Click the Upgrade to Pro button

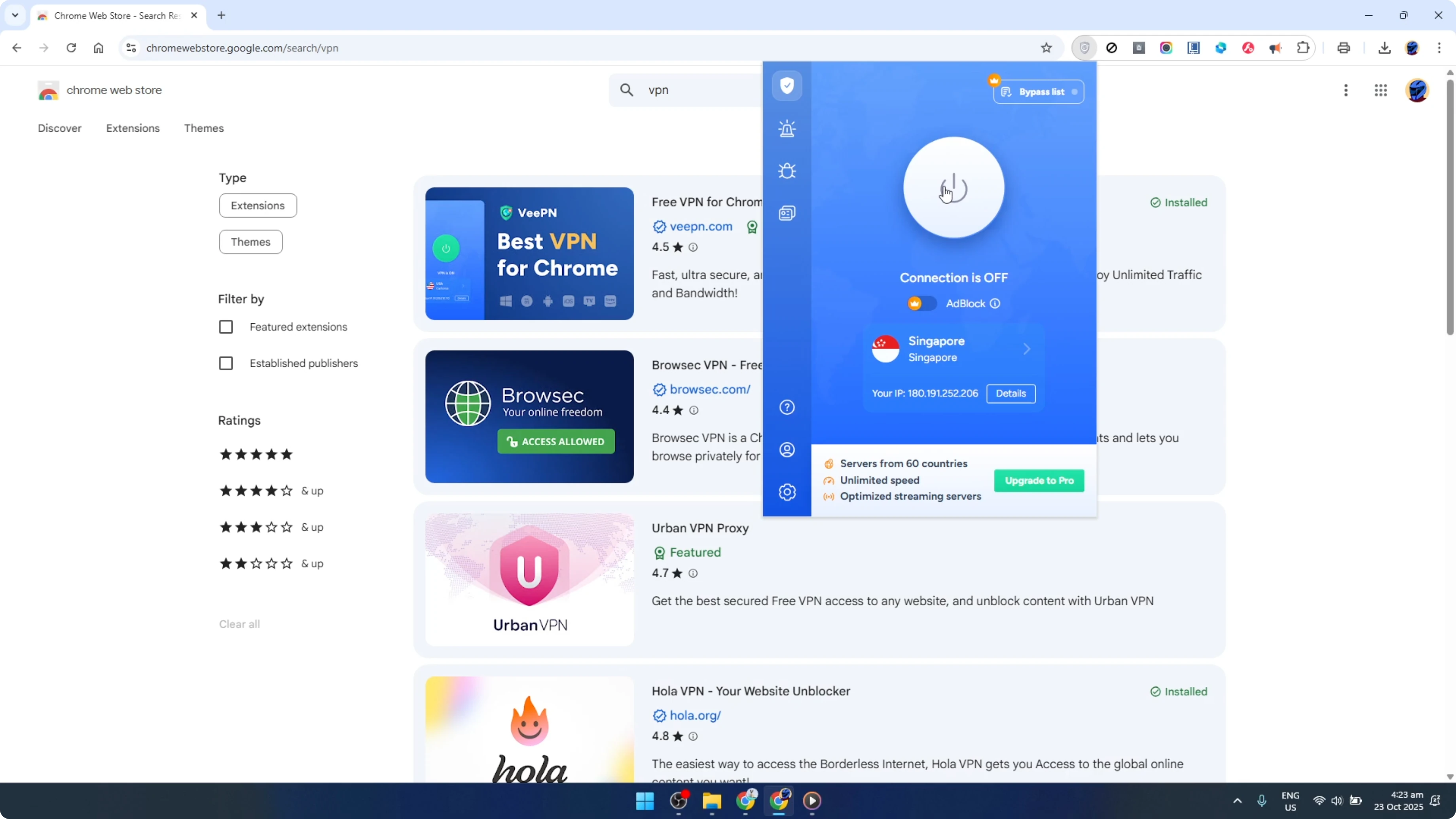click(x=1039, y=481)
